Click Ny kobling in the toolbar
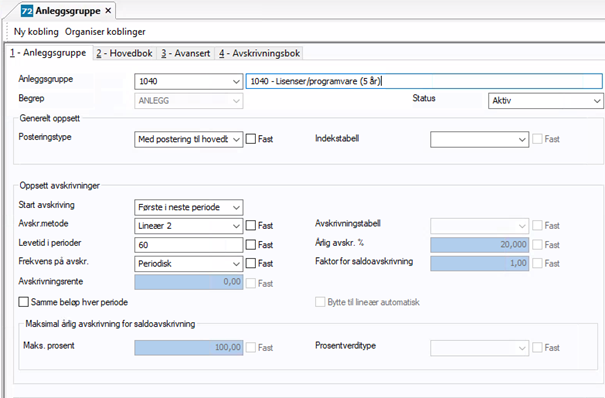This screenshot has width=605, height=398. [x=36, y=32]
